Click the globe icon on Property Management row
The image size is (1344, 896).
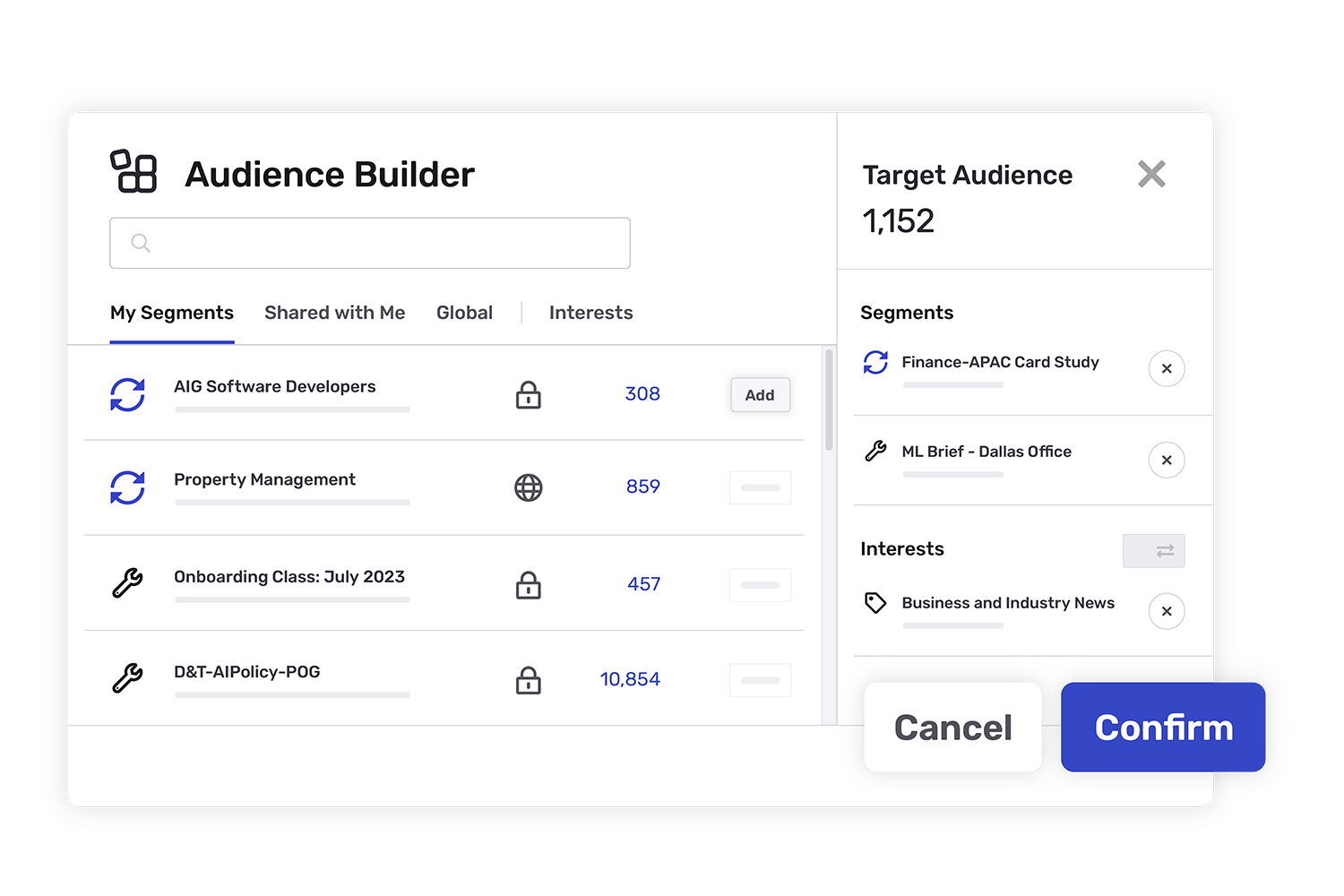coord(529,487)
